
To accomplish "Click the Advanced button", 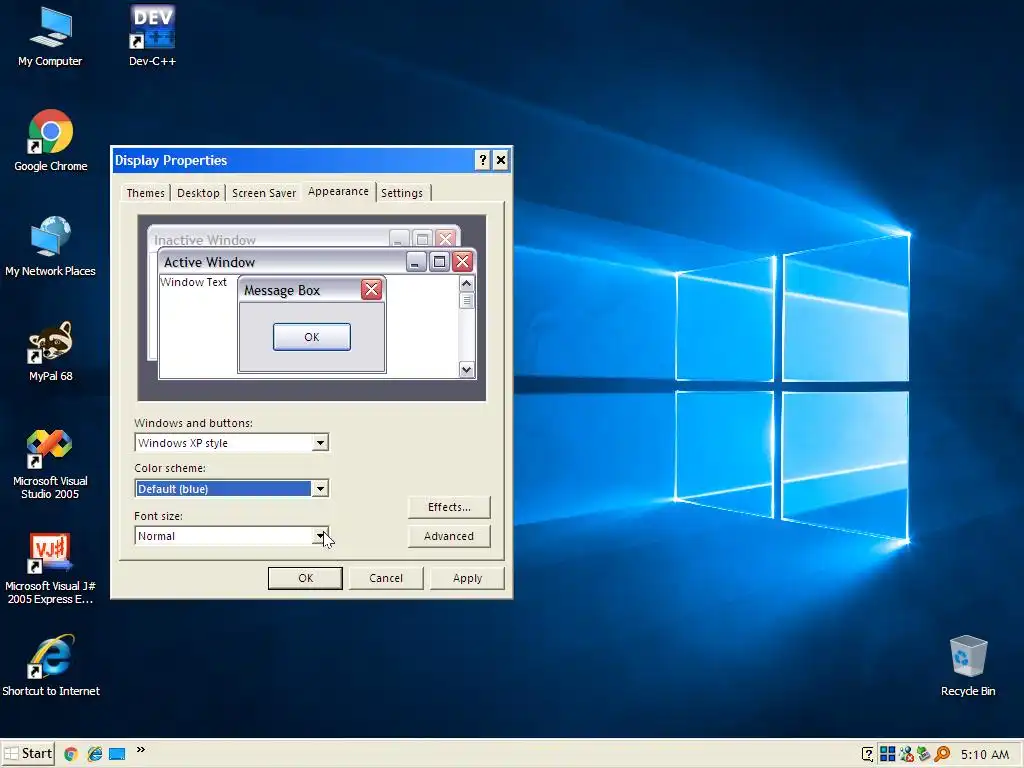I will [449, 536].
